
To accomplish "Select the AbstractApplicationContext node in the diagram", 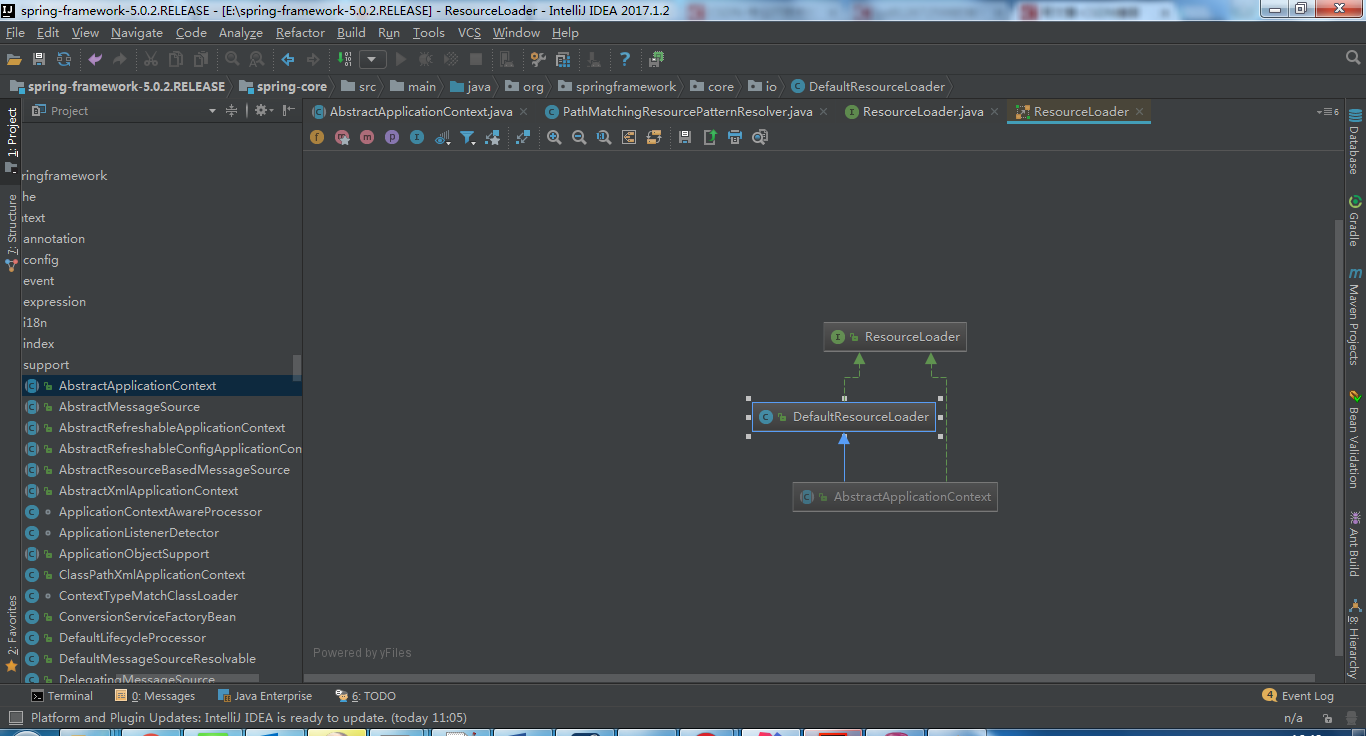I will coord(895,497).
